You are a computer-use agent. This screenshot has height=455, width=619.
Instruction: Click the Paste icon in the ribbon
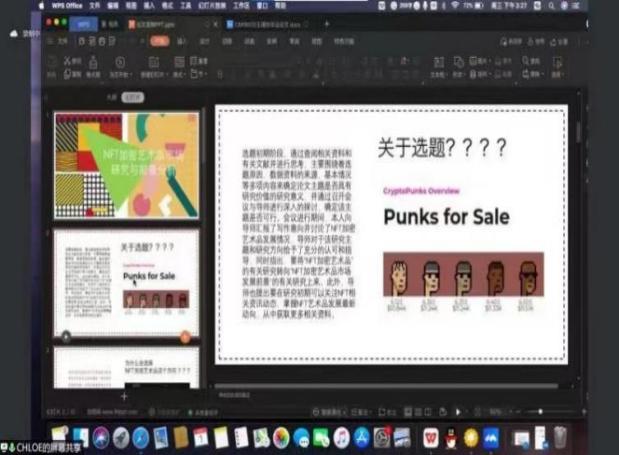click(52, 62)
